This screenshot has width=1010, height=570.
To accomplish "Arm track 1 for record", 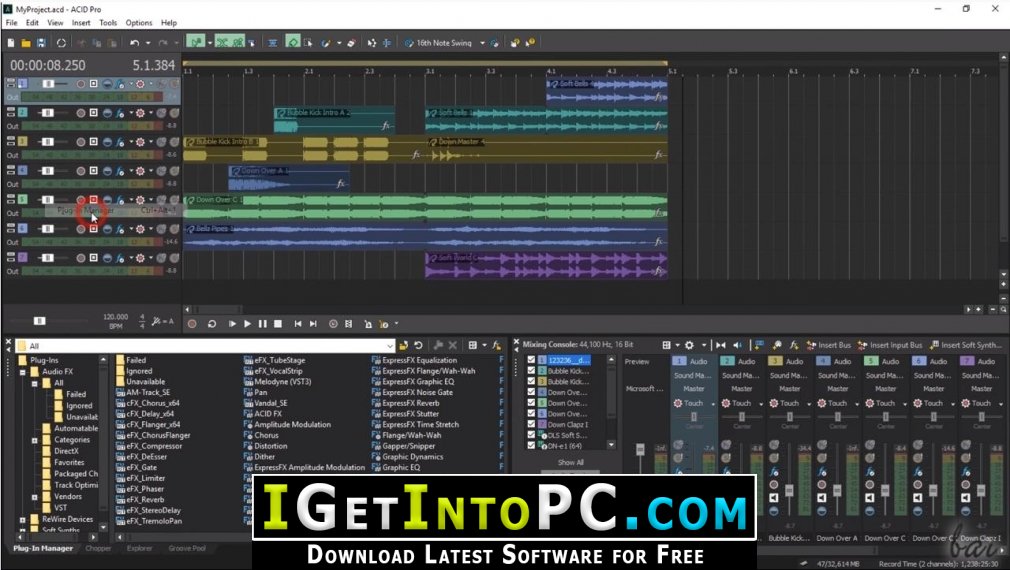I will click(81, 84).
